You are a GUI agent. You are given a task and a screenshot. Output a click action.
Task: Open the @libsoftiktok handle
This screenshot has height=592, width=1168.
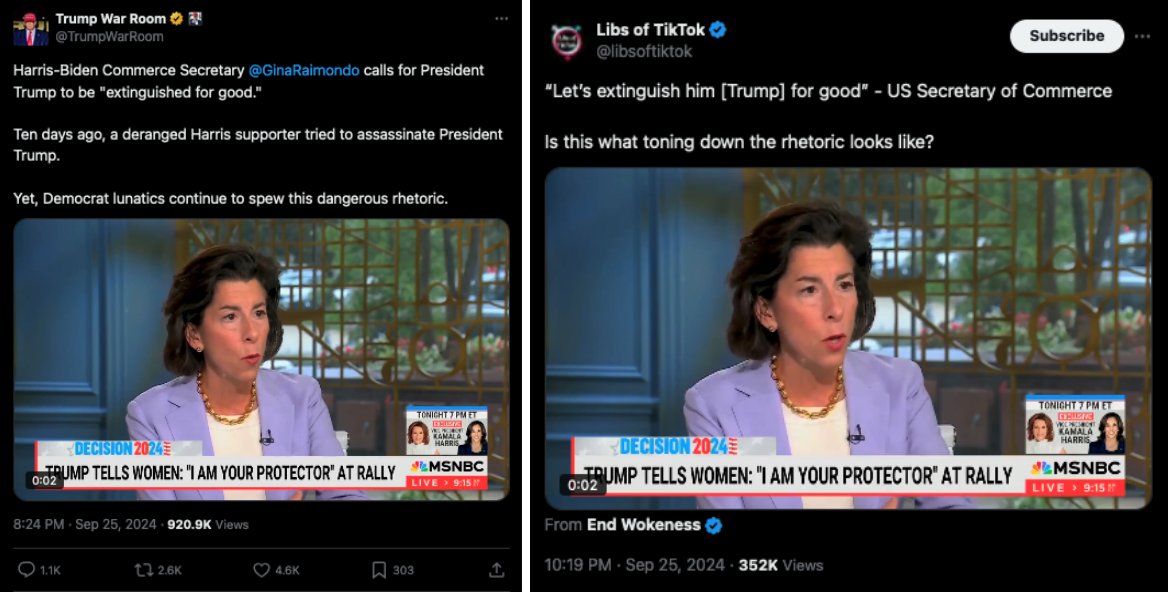pos(644,51)
